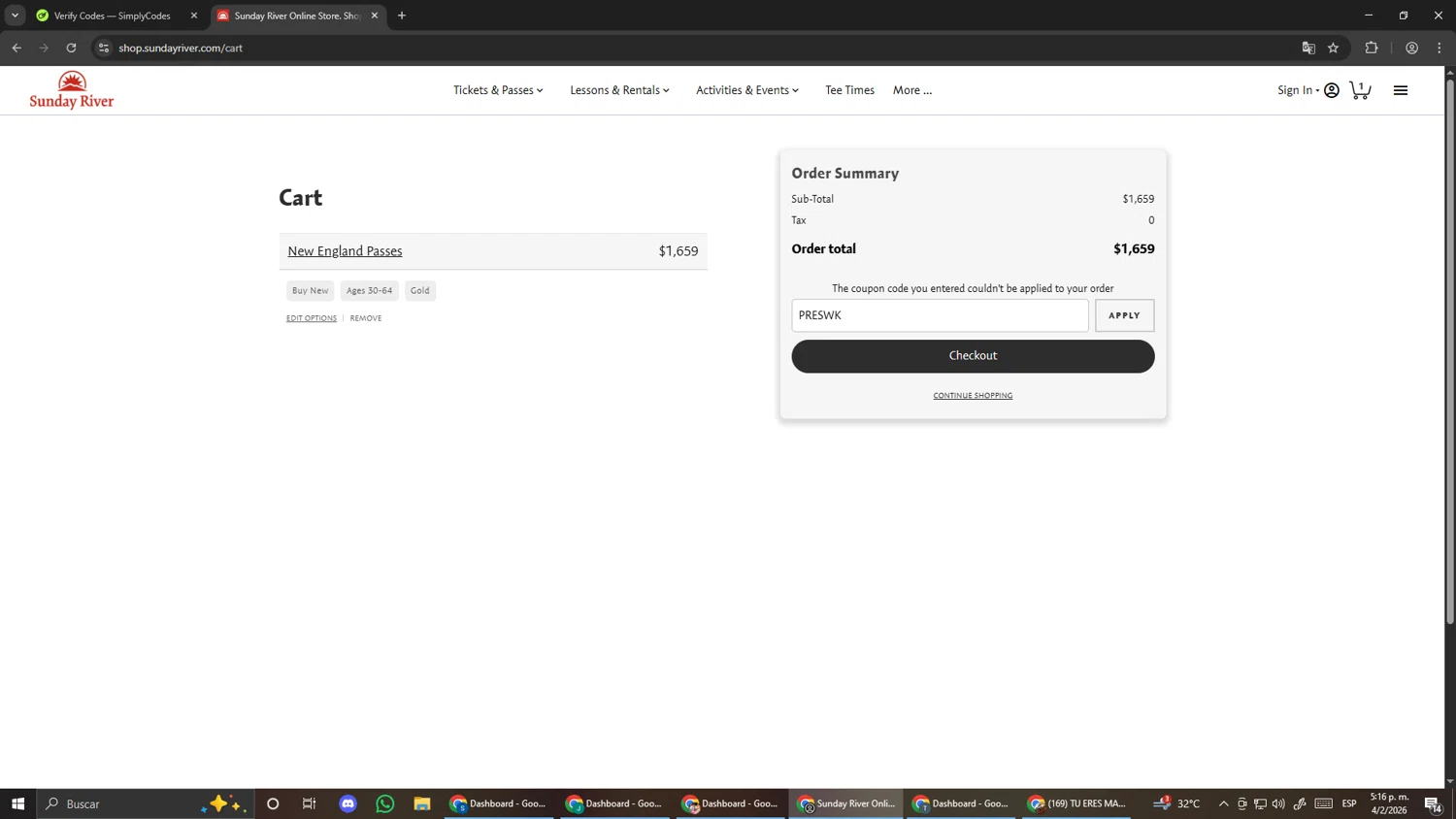The height and width of the screenshot is (819, 1456).
Task: Reload the page with refresh icon
Action: pos(71,48)
